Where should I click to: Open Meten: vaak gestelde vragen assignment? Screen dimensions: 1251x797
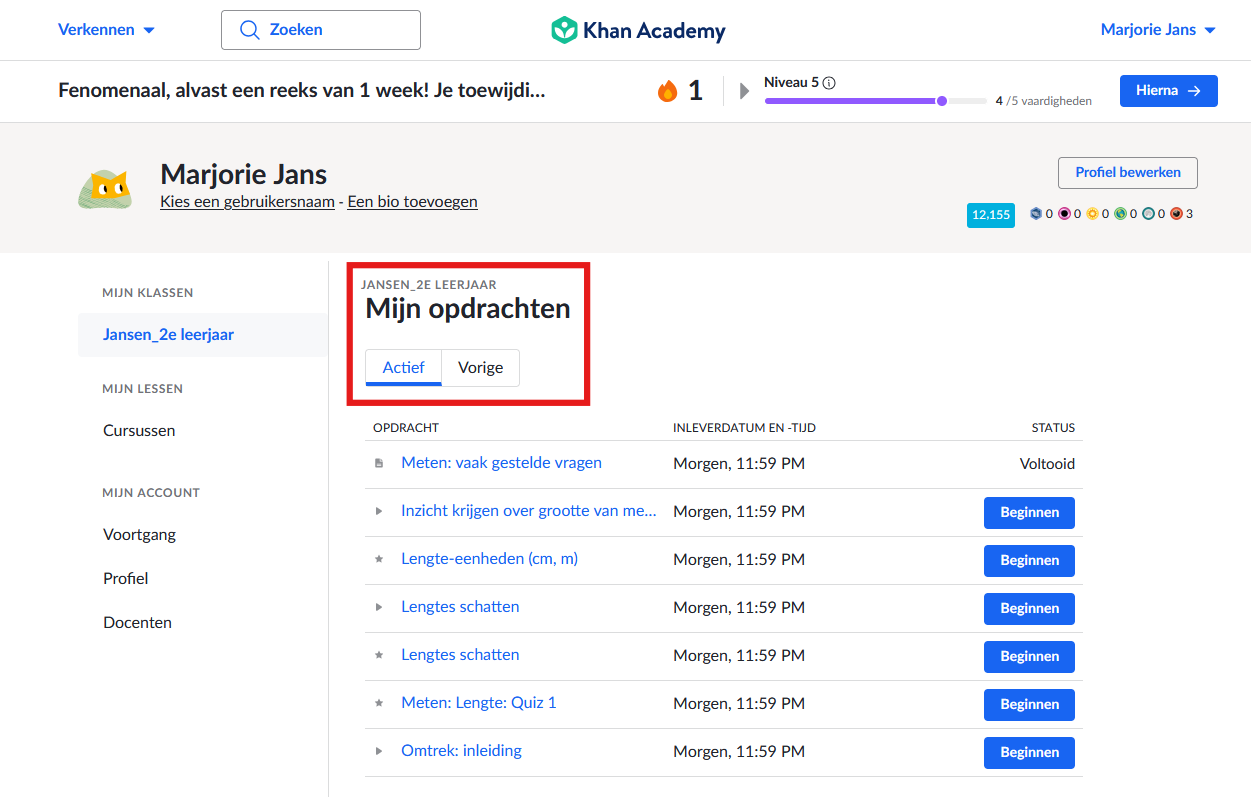(x=501, y=463)
